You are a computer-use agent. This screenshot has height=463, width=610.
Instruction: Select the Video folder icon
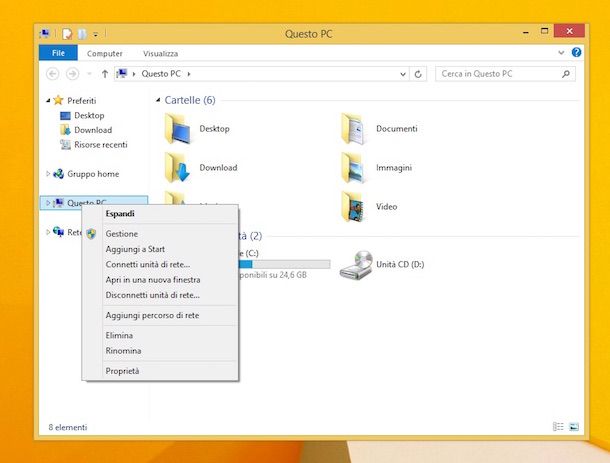(352, 207)
